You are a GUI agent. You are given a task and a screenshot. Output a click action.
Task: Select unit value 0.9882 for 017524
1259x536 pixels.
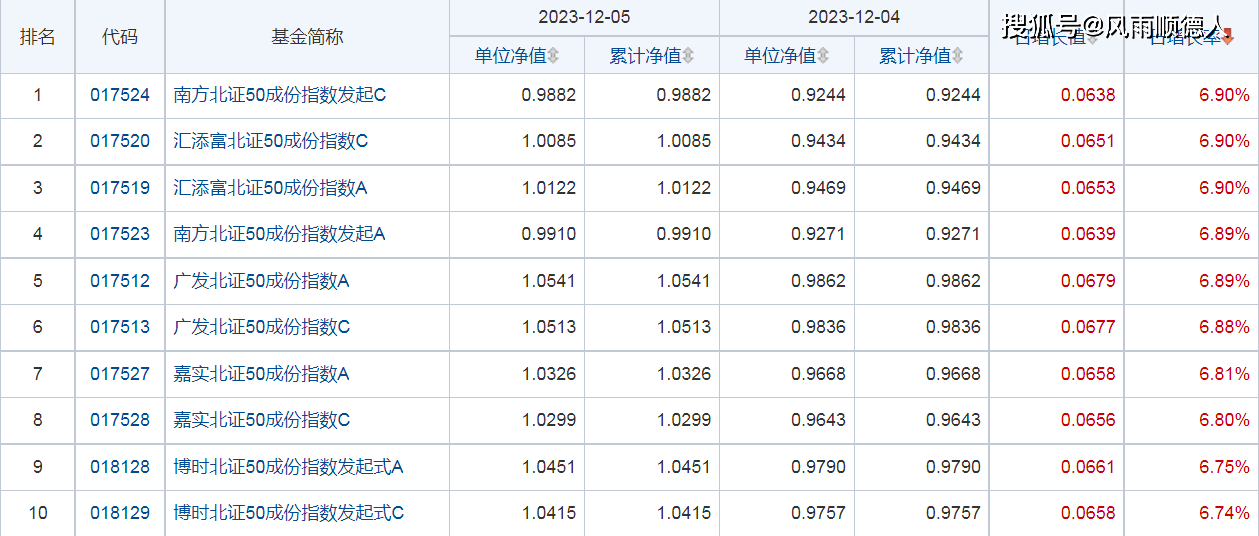point(549,96)
